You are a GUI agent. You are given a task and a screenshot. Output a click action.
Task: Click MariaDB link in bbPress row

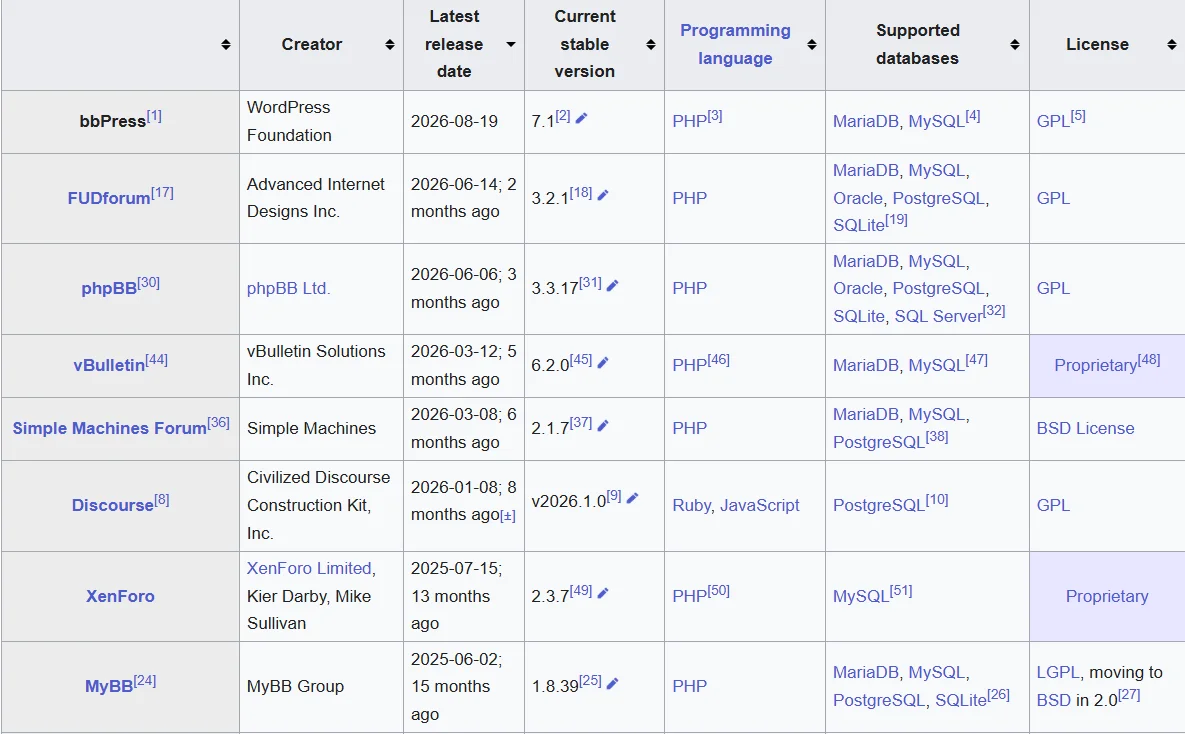pos(865,121)
